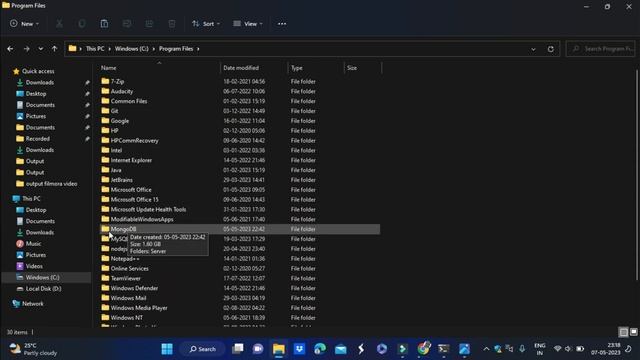Click the Rename toolbar icon
640x360 pixels.
[x=127, y=24]
